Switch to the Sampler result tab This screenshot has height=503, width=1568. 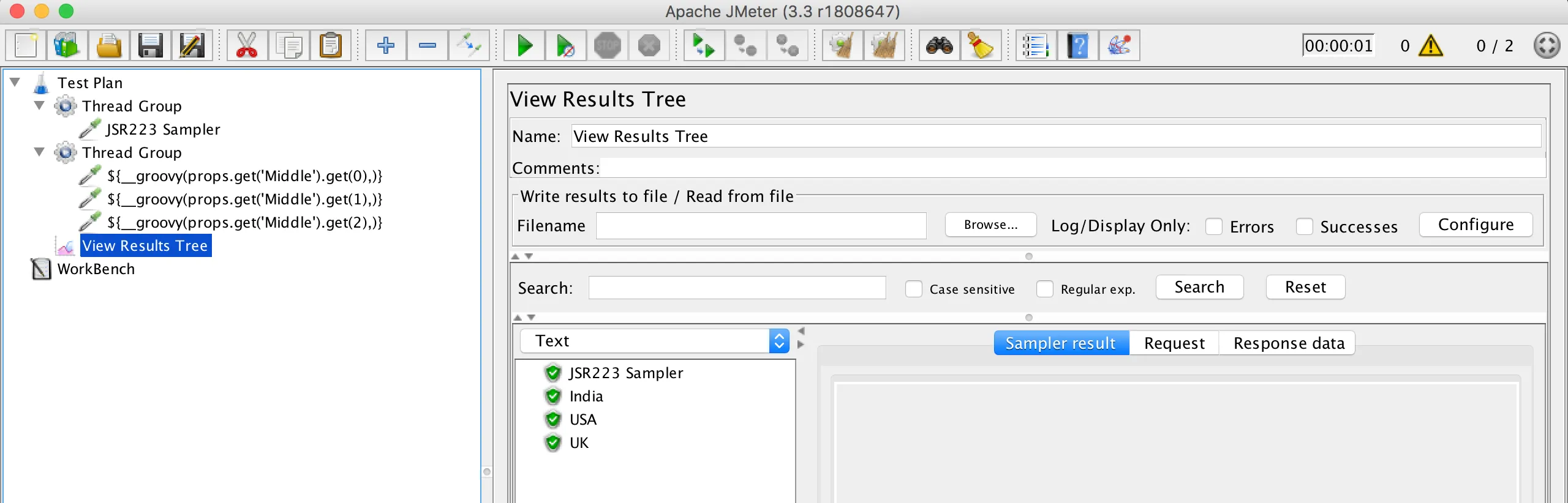(1061, 343)
